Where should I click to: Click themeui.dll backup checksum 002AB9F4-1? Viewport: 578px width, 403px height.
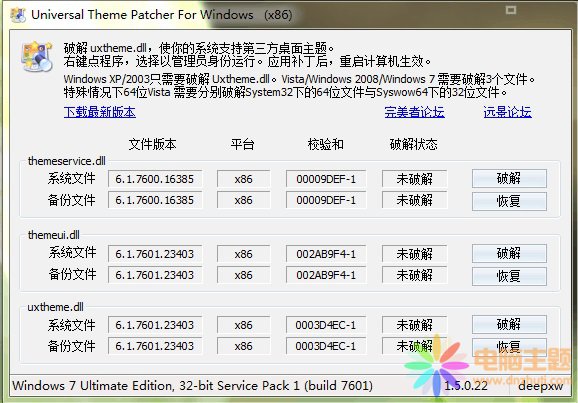click(x=326, y=275)
